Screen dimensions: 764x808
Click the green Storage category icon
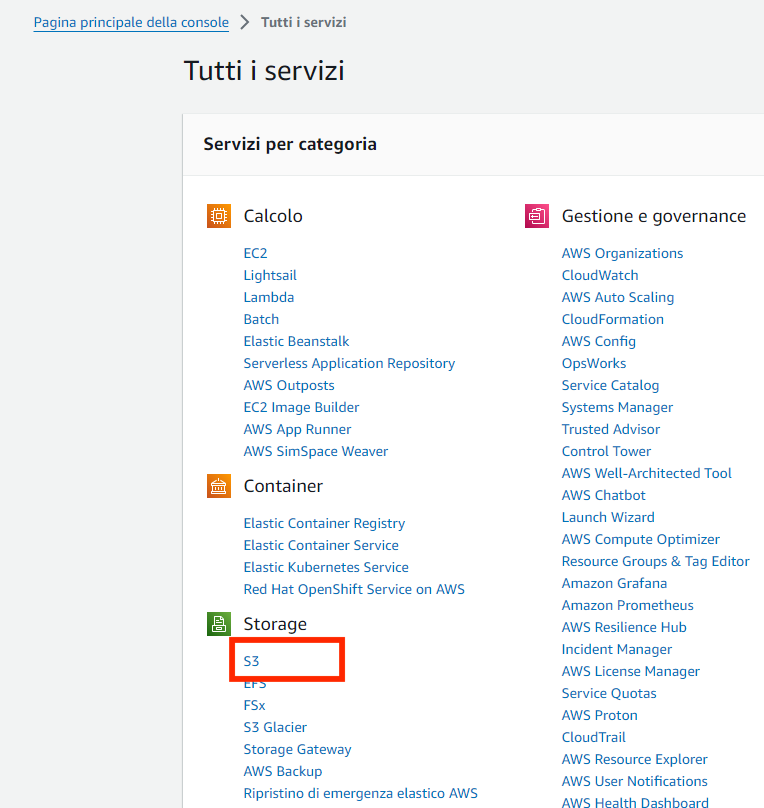point(218,624)
